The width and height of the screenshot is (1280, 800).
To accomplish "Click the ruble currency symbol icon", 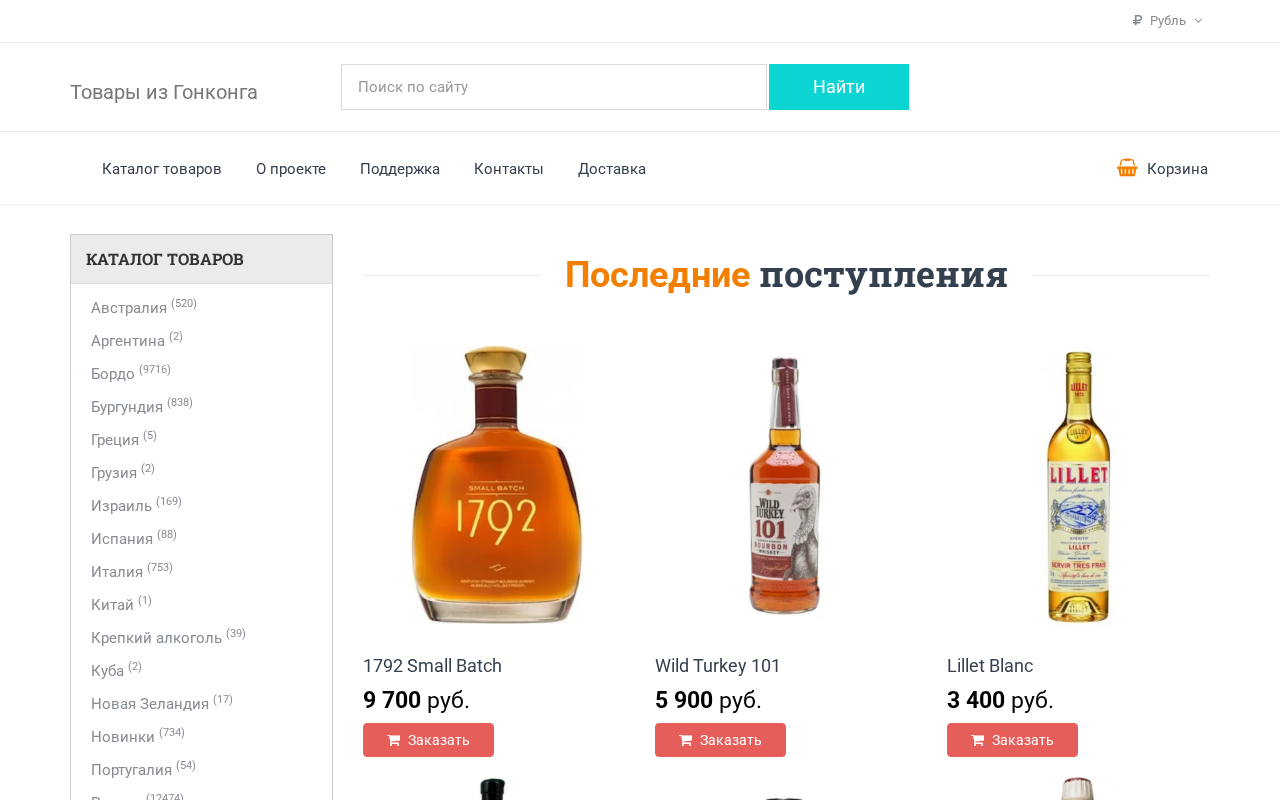I will point(1137,21).
